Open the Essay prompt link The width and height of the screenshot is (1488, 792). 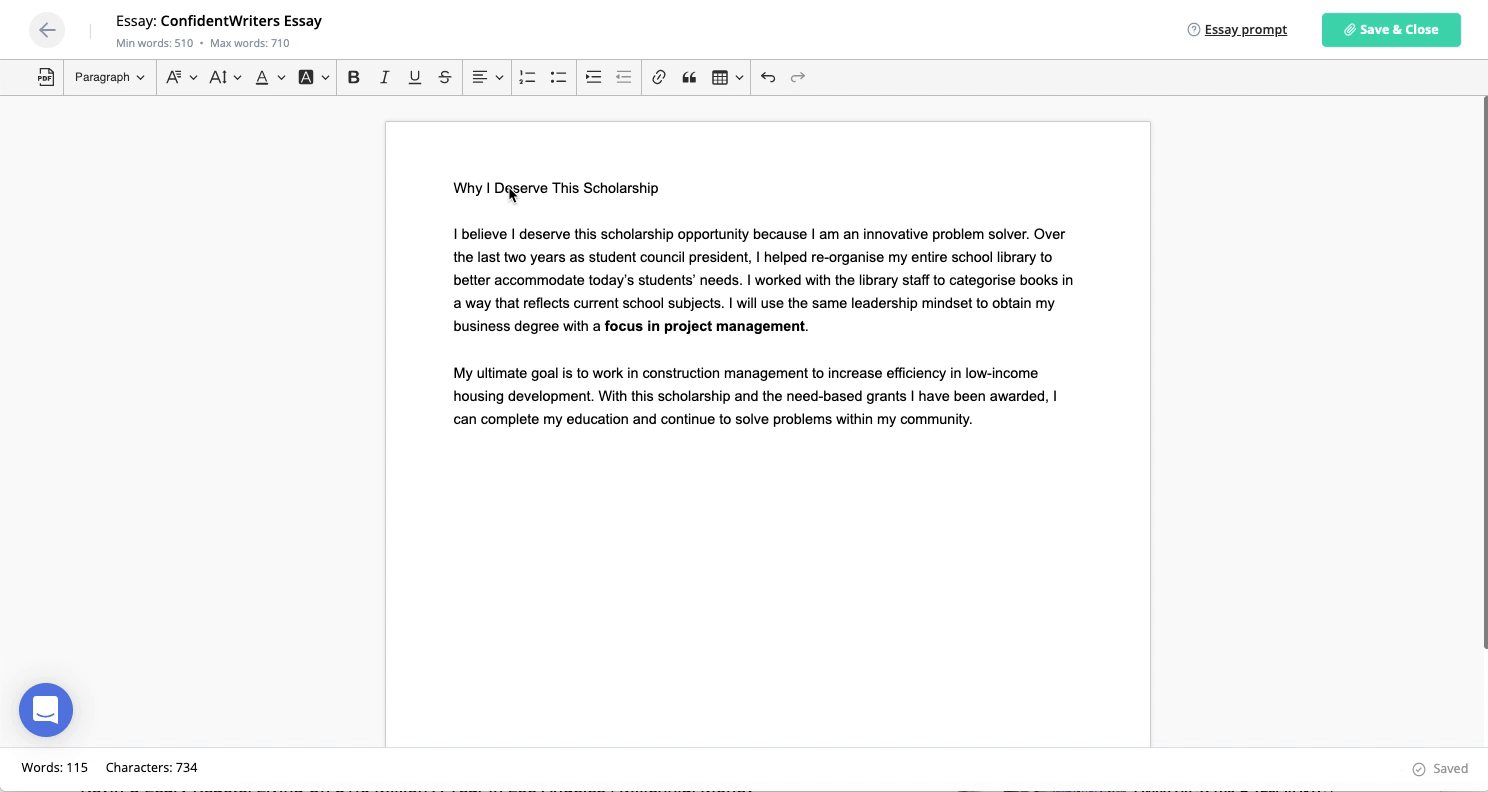click(1237, 30)
